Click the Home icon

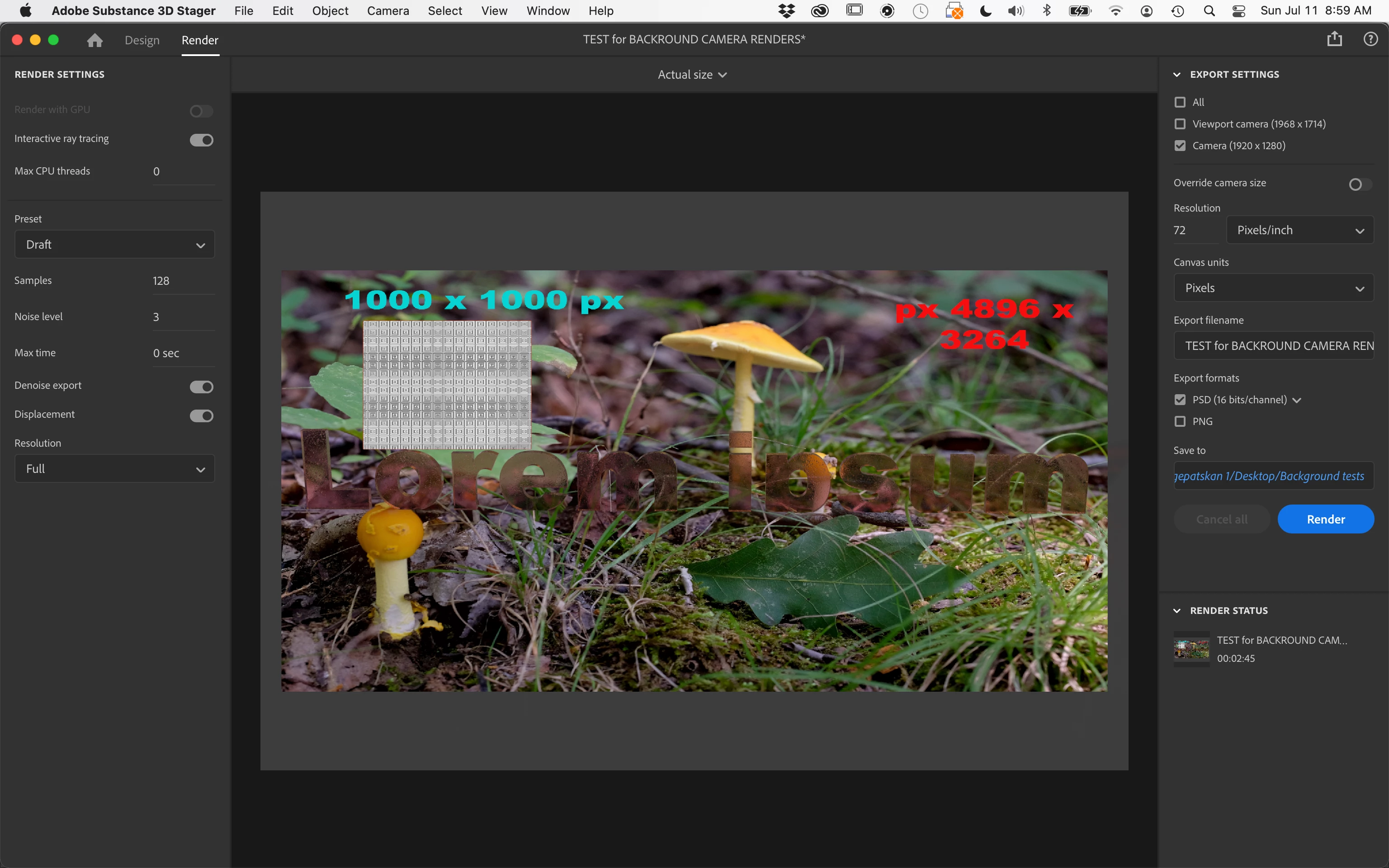click(x=94, y=40)
